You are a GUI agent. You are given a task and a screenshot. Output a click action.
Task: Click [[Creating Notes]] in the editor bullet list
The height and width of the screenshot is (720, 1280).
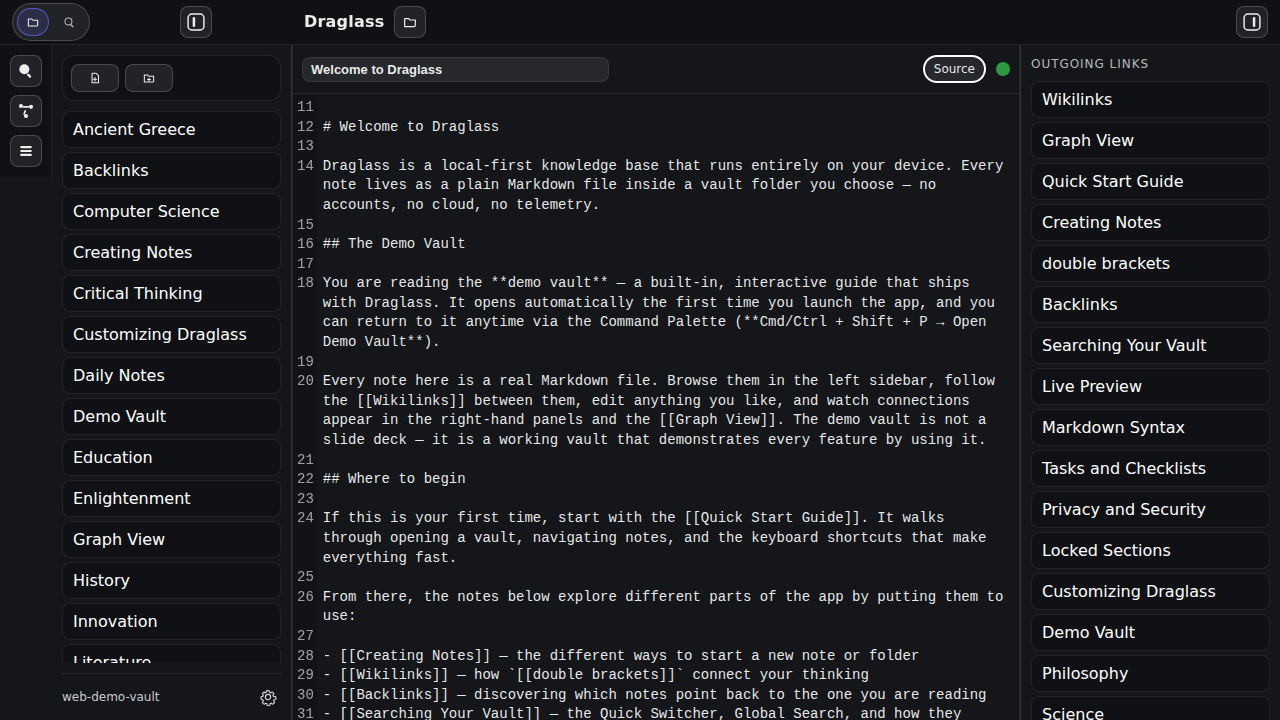coord(415,656)
